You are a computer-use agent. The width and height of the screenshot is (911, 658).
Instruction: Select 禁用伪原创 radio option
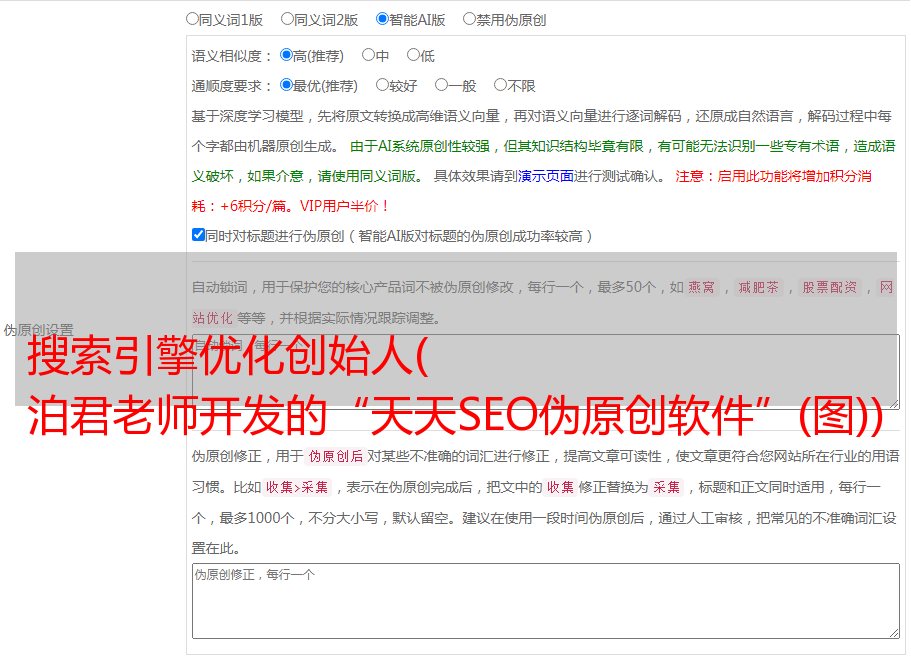coord(469,19)
